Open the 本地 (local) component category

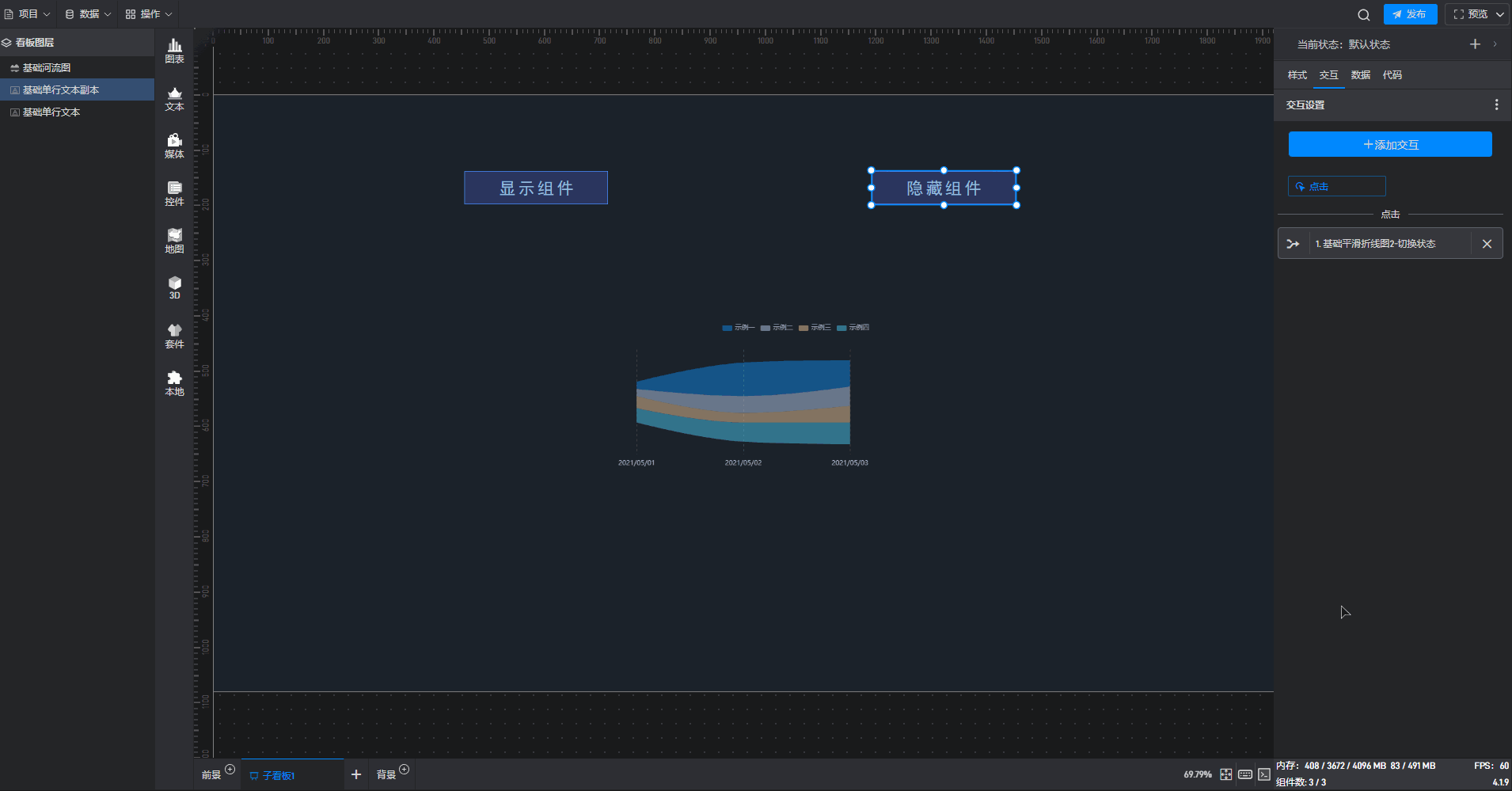pos(174,384)
